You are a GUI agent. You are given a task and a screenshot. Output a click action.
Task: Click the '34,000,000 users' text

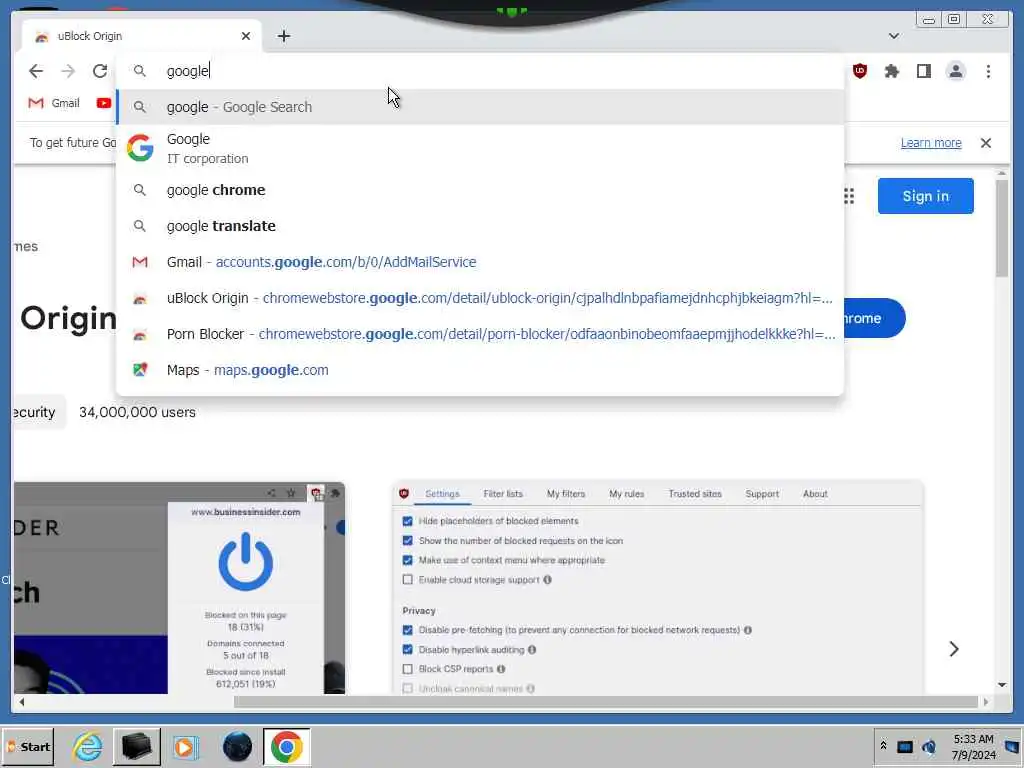point(137,412)
